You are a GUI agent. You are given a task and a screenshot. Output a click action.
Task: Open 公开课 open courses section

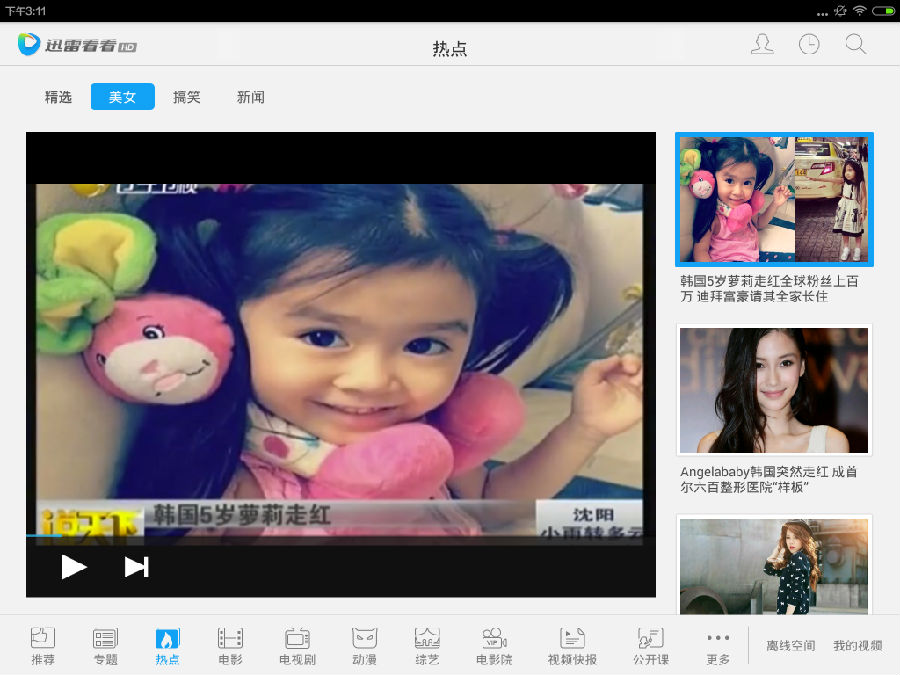point(650,645)
